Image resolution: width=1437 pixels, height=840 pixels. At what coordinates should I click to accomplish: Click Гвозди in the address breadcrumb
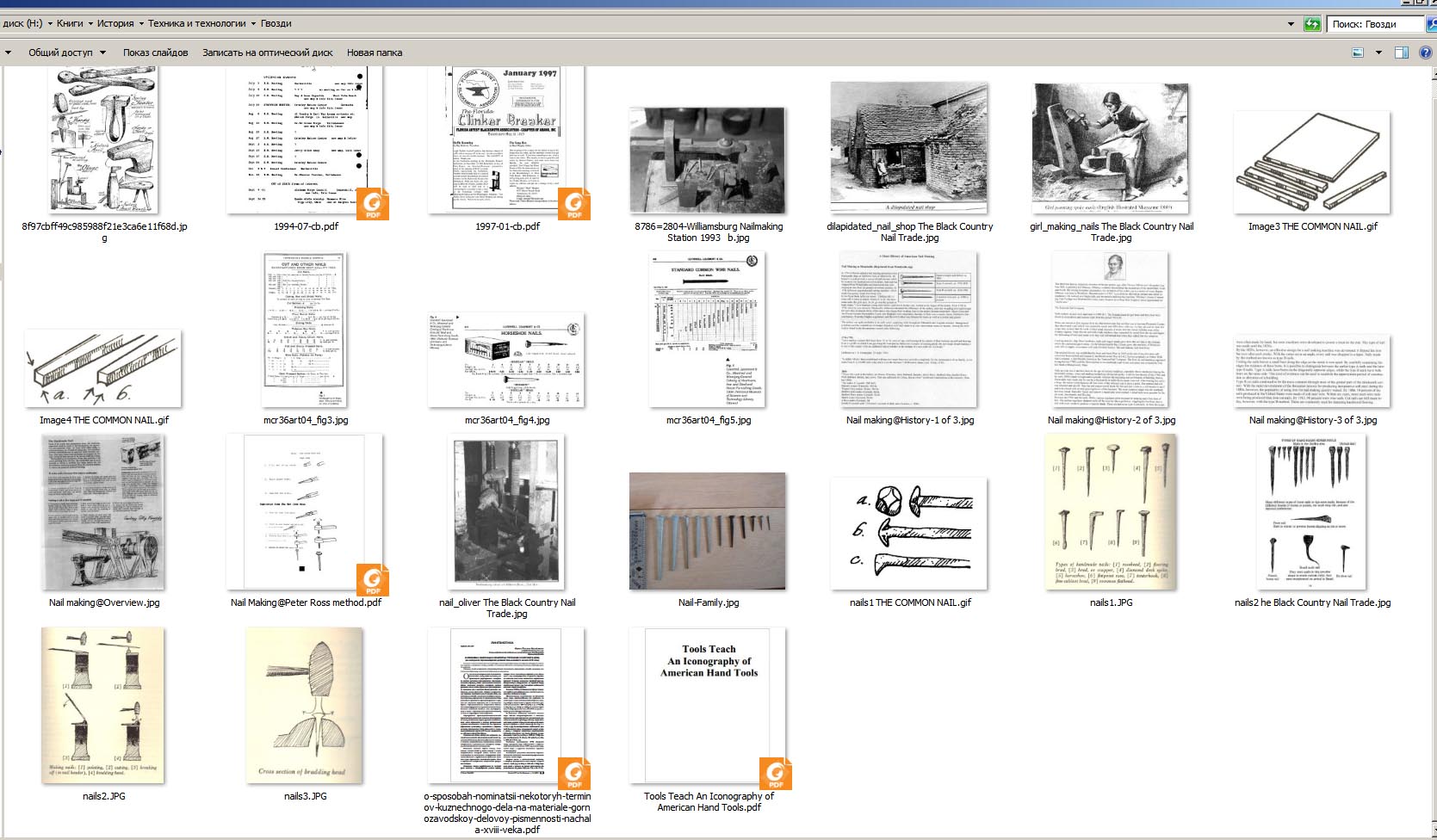coord(276,23)
